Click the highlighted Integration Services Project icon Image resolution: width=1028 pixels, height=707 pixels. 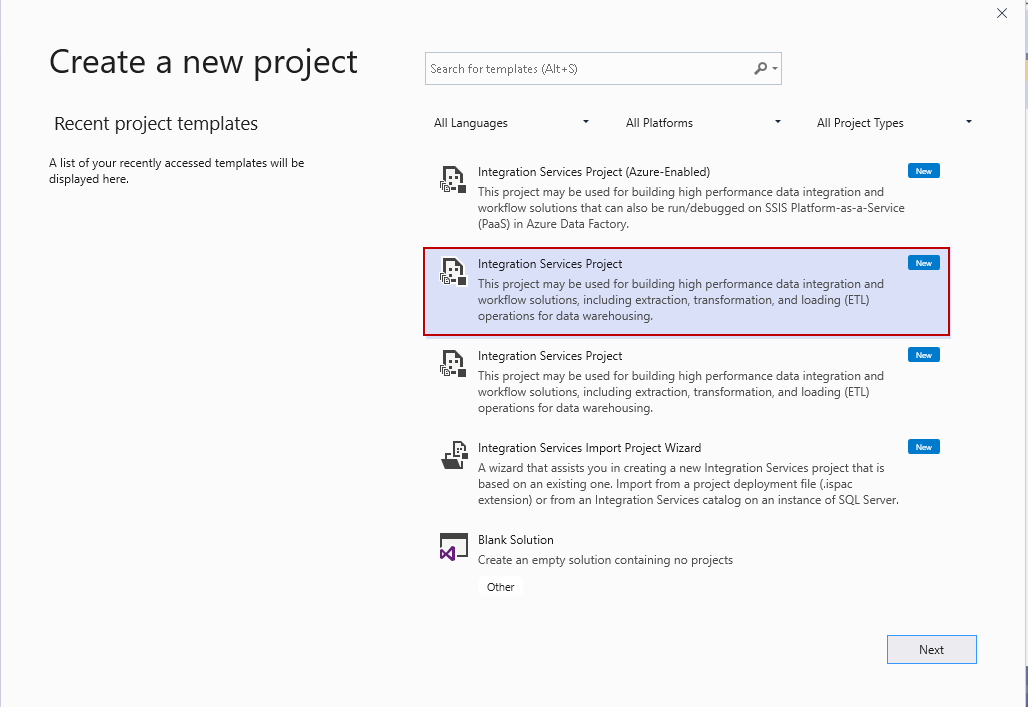click(x=454, y=273)
